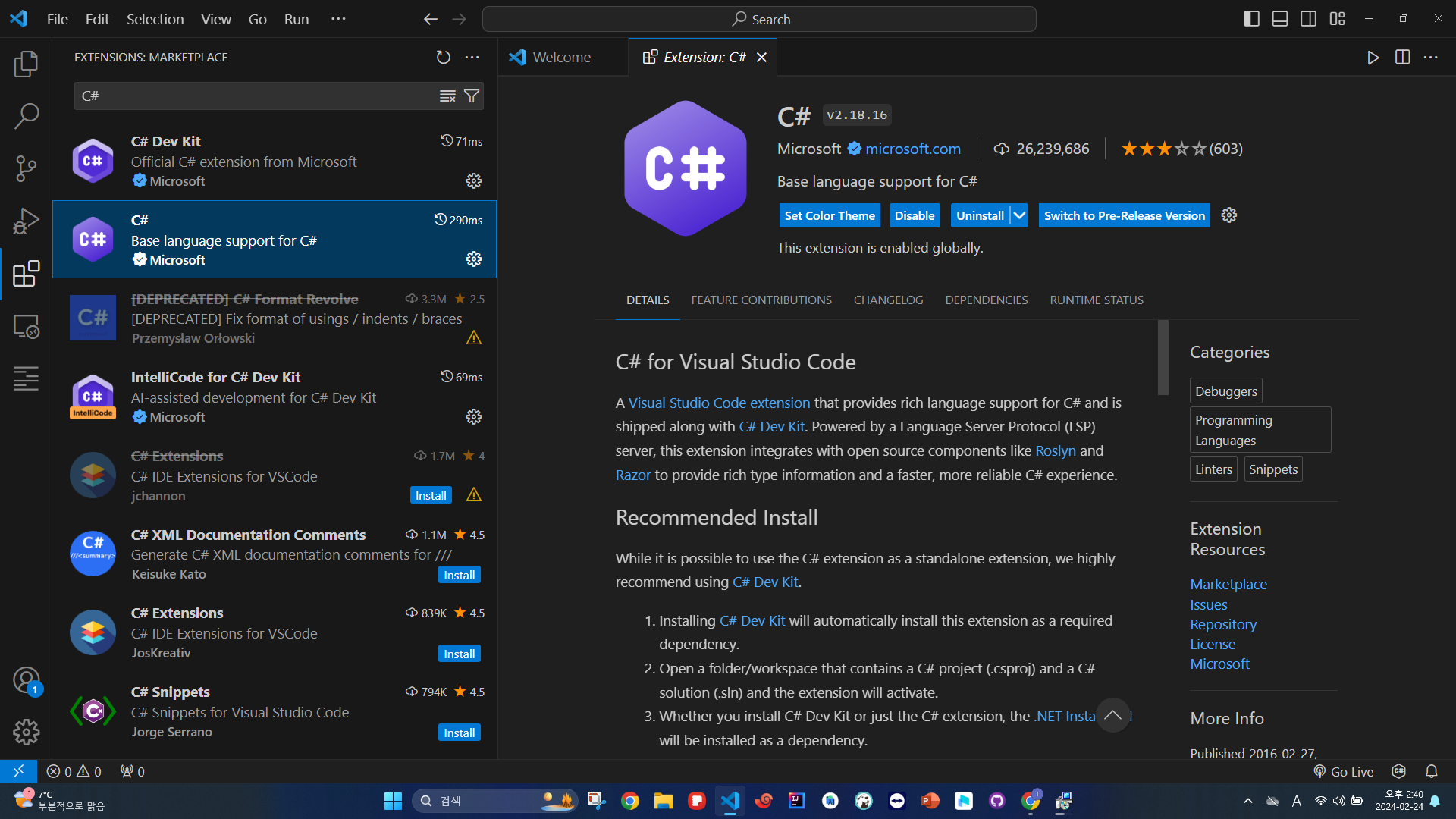Open the Explorer view in activity bar

26,64
